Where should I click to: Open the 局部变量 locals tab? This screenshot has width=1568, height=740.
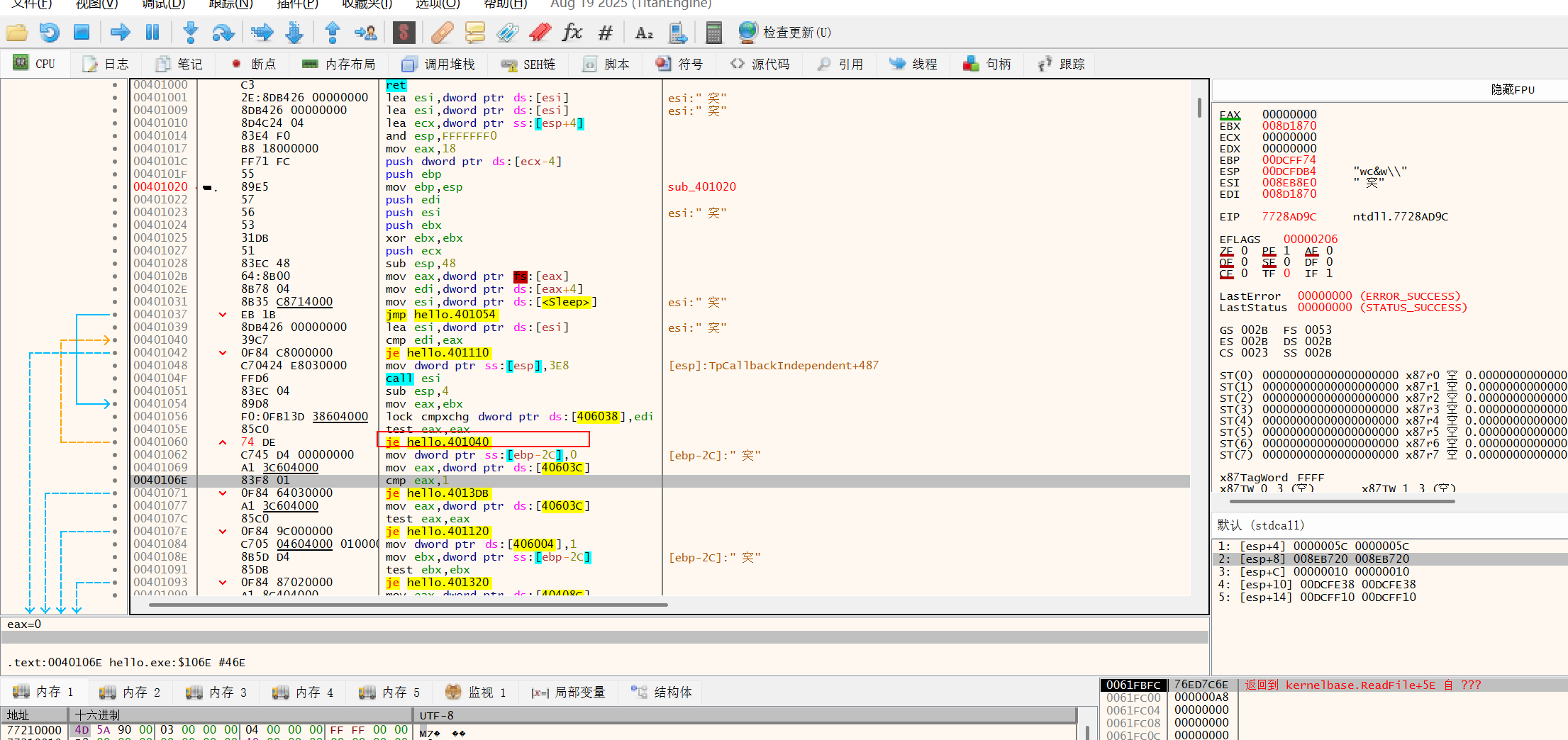pyautogui.click(x=569, y=693)
